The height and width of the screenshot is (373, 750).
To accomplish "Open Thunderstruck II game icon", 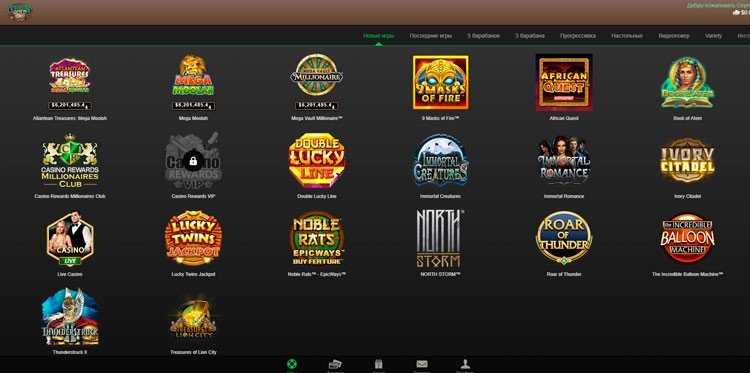I will point(70,317).
